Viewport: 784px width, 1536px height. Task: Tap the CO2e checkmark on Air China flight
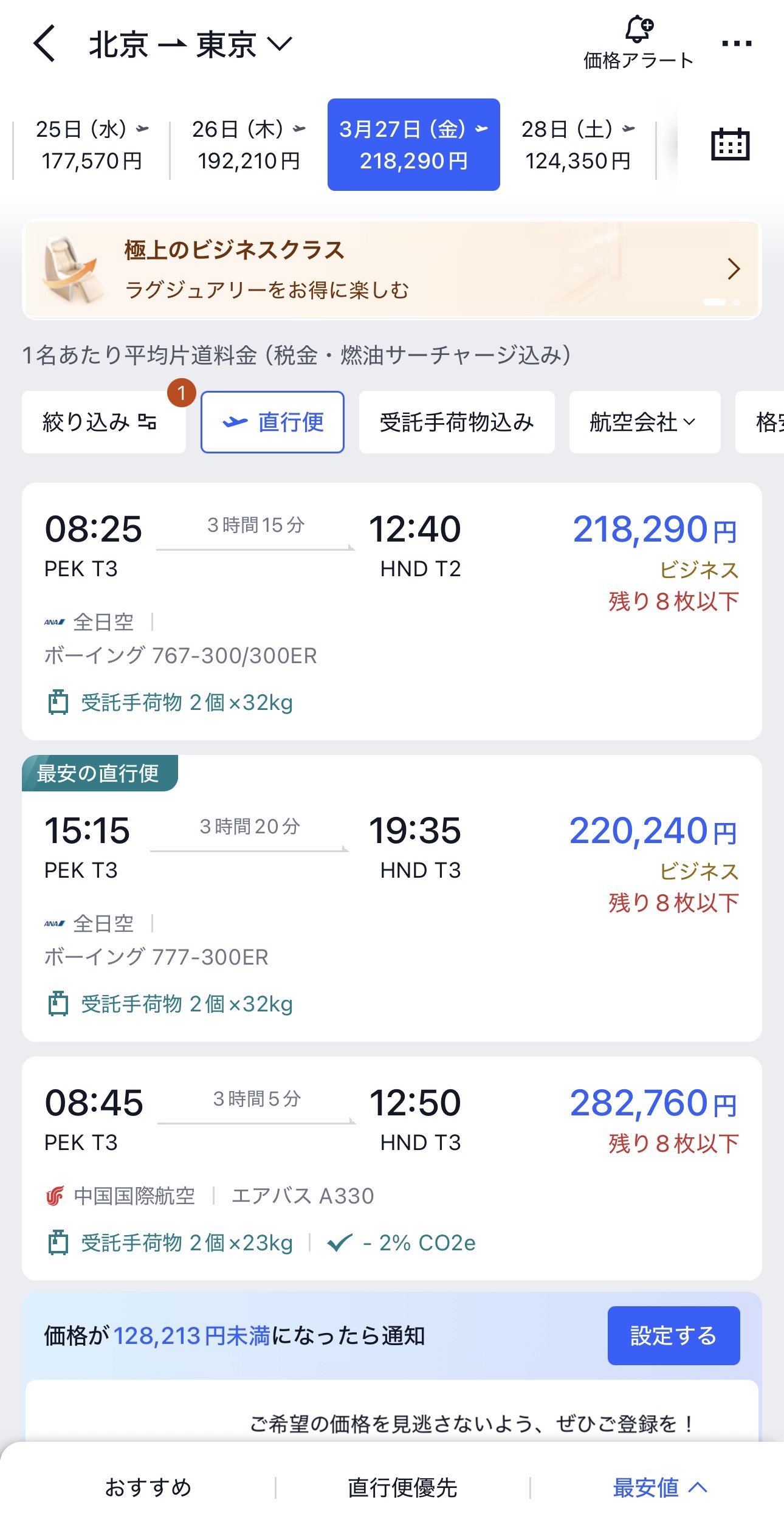(340, 1243)
